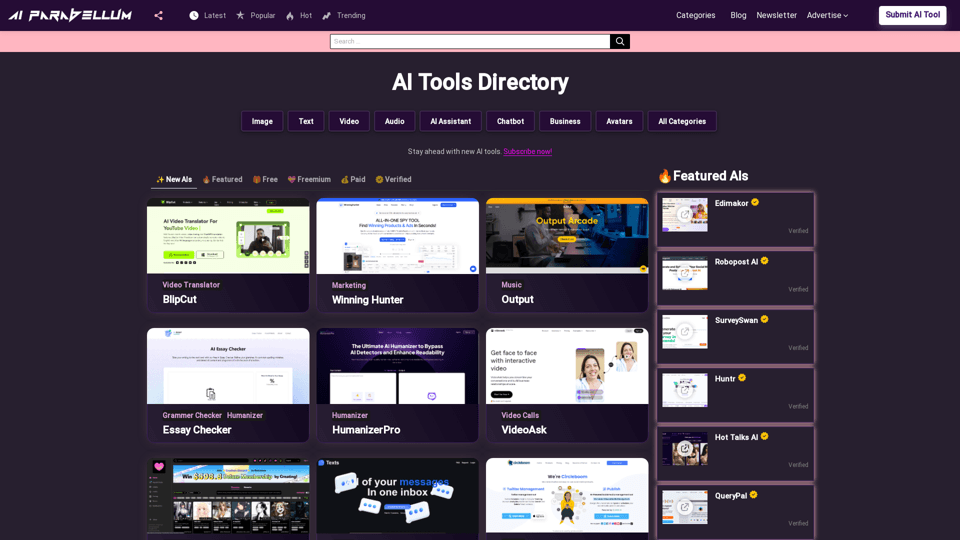Click the Essay Checker tool title

[197, 430]
